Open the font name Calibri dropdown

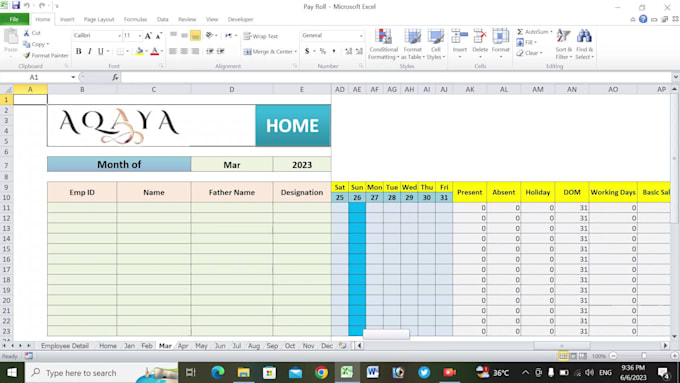119,36
